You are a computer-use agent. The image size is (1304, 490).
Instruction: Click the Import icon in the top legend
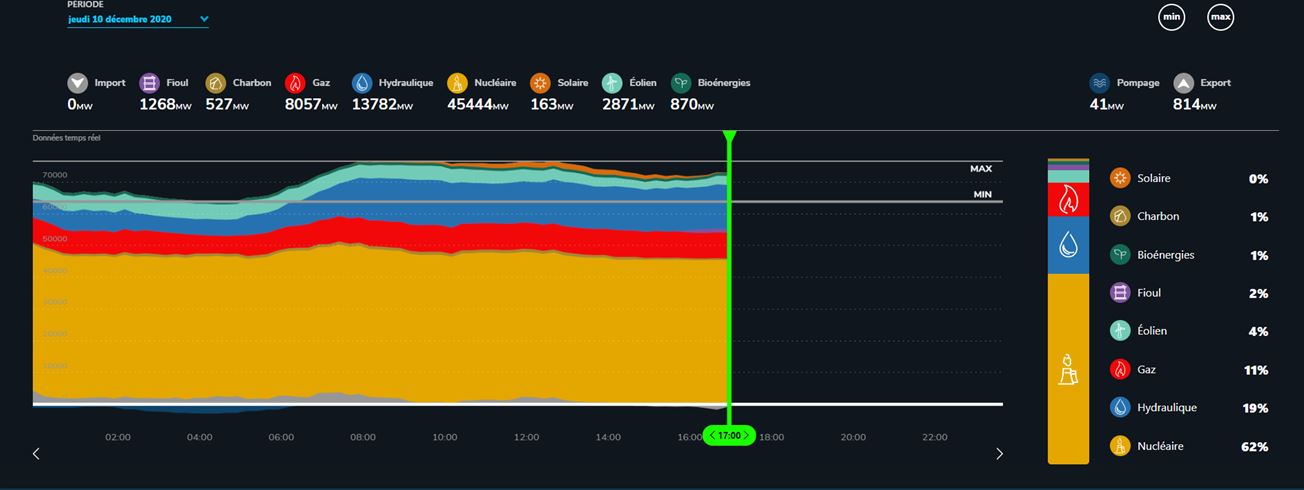(x=78, y=84)
